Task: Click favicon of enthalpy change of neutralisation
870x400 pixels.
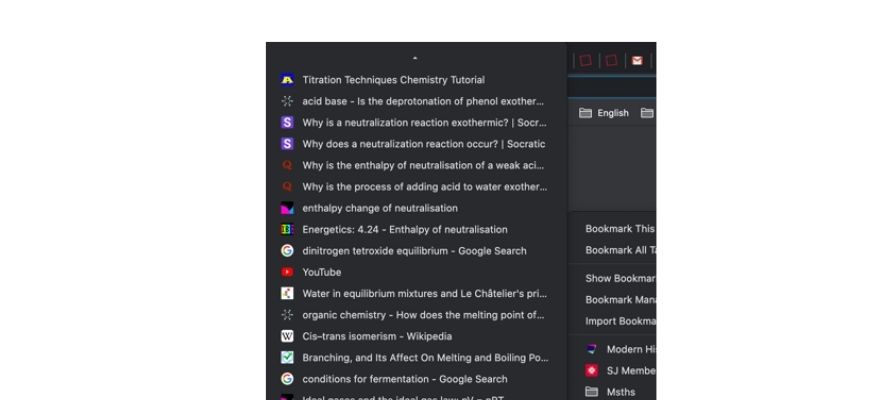Action: pyautogui.click(x=287, y=208)
